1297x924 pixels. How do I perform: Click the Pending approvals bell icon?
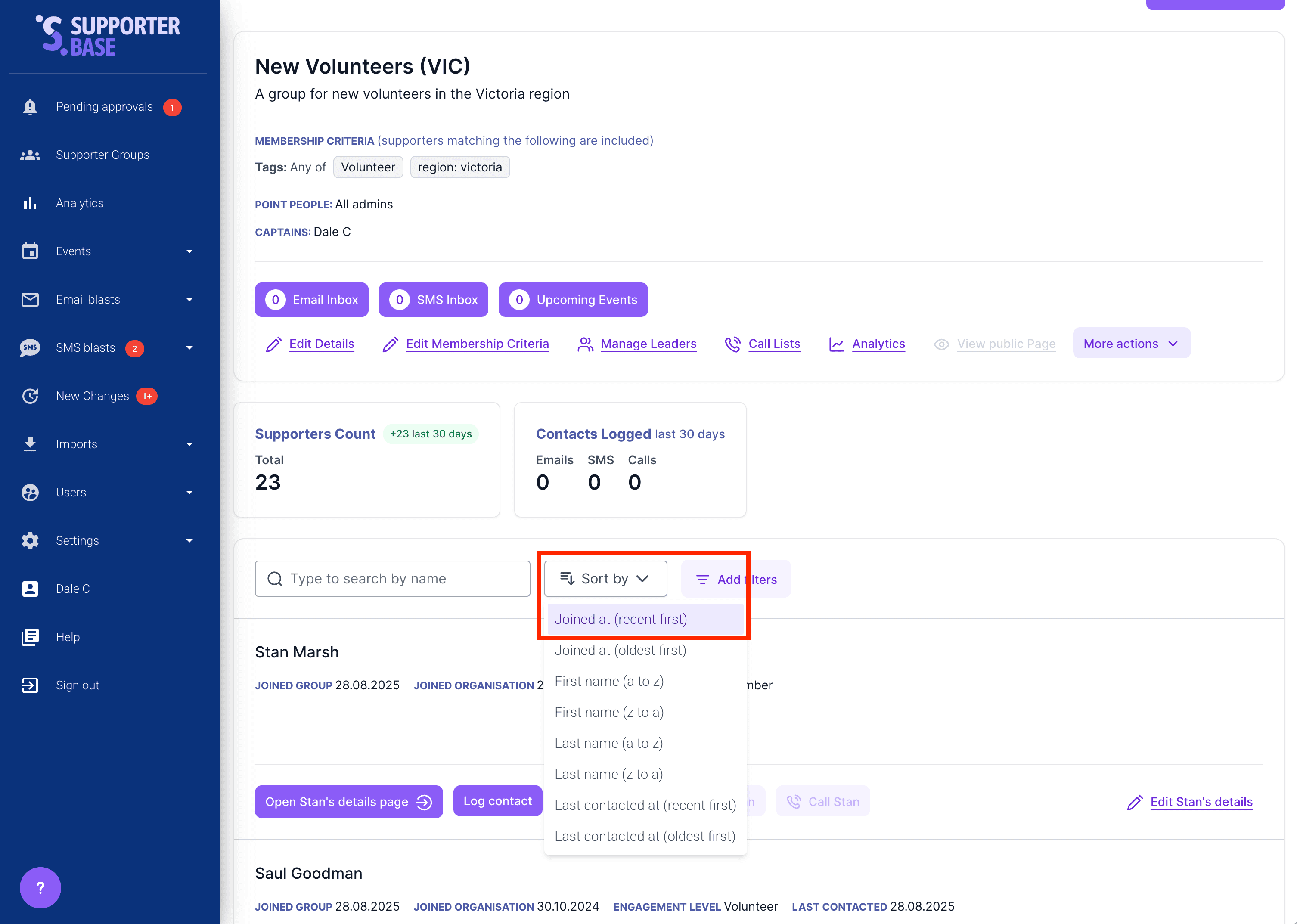pos(30,107)
